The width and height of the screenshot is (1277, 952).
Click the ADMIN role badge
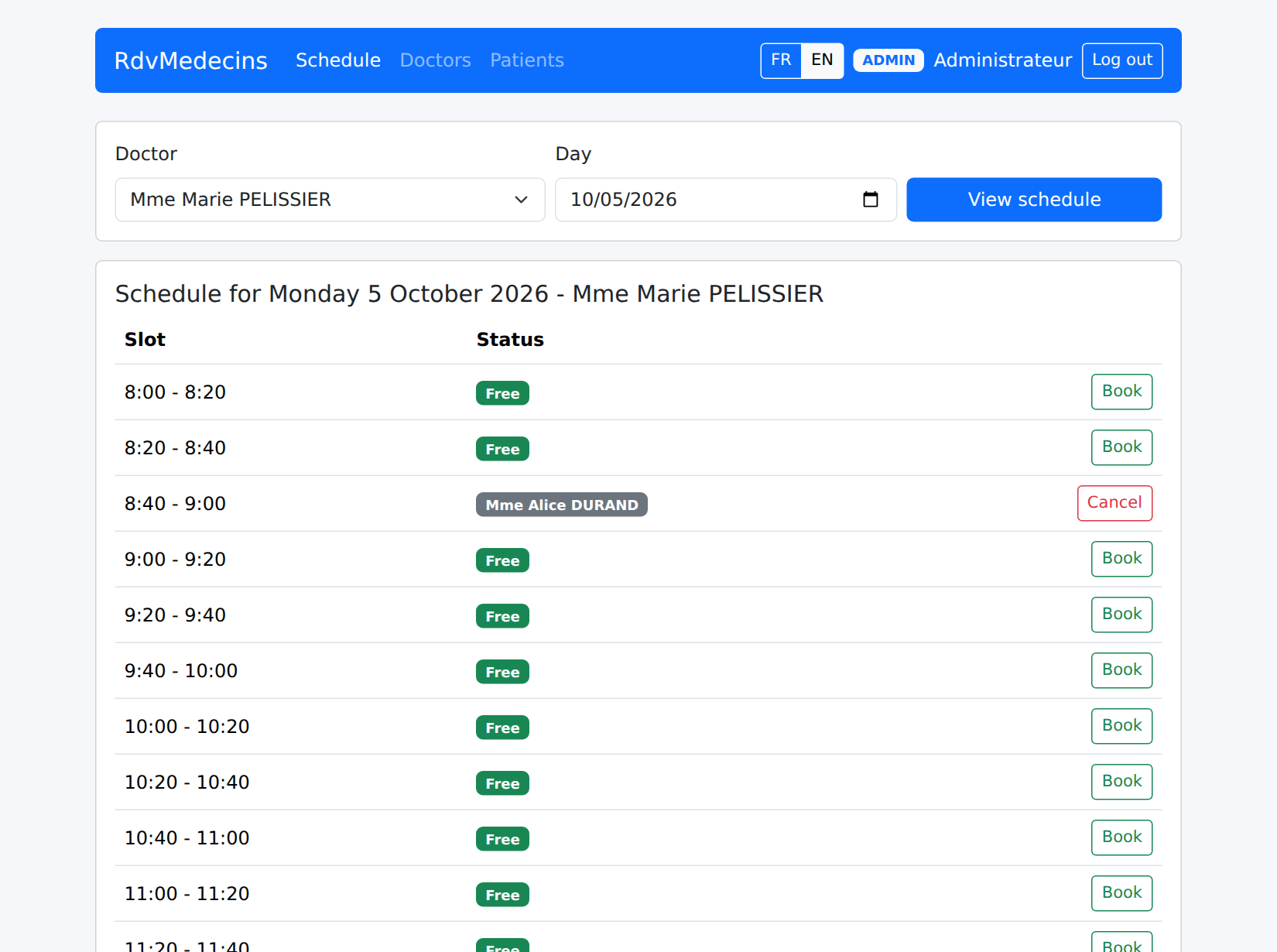(x=888, y=60)
